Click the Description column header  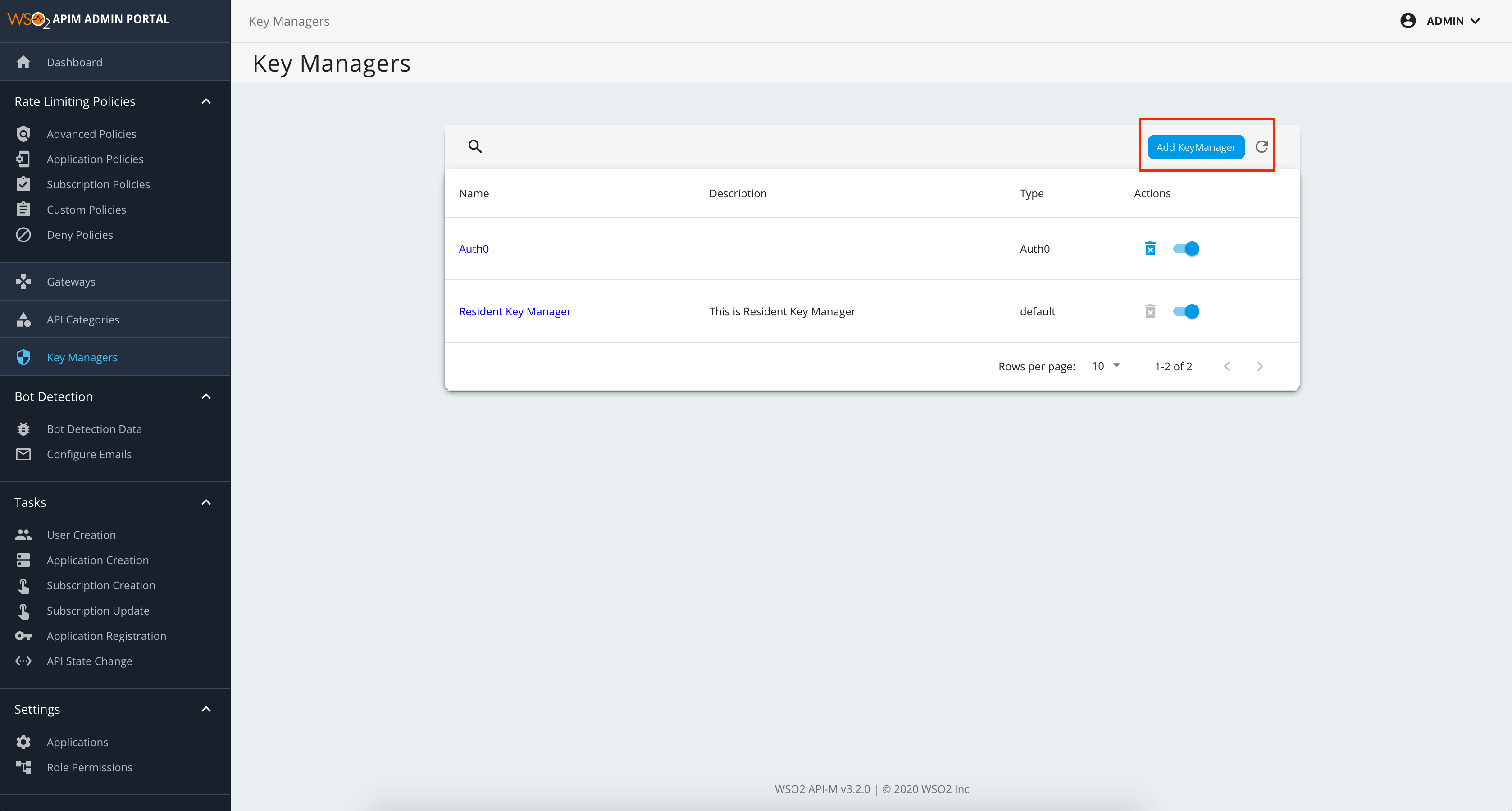point(738,194)
